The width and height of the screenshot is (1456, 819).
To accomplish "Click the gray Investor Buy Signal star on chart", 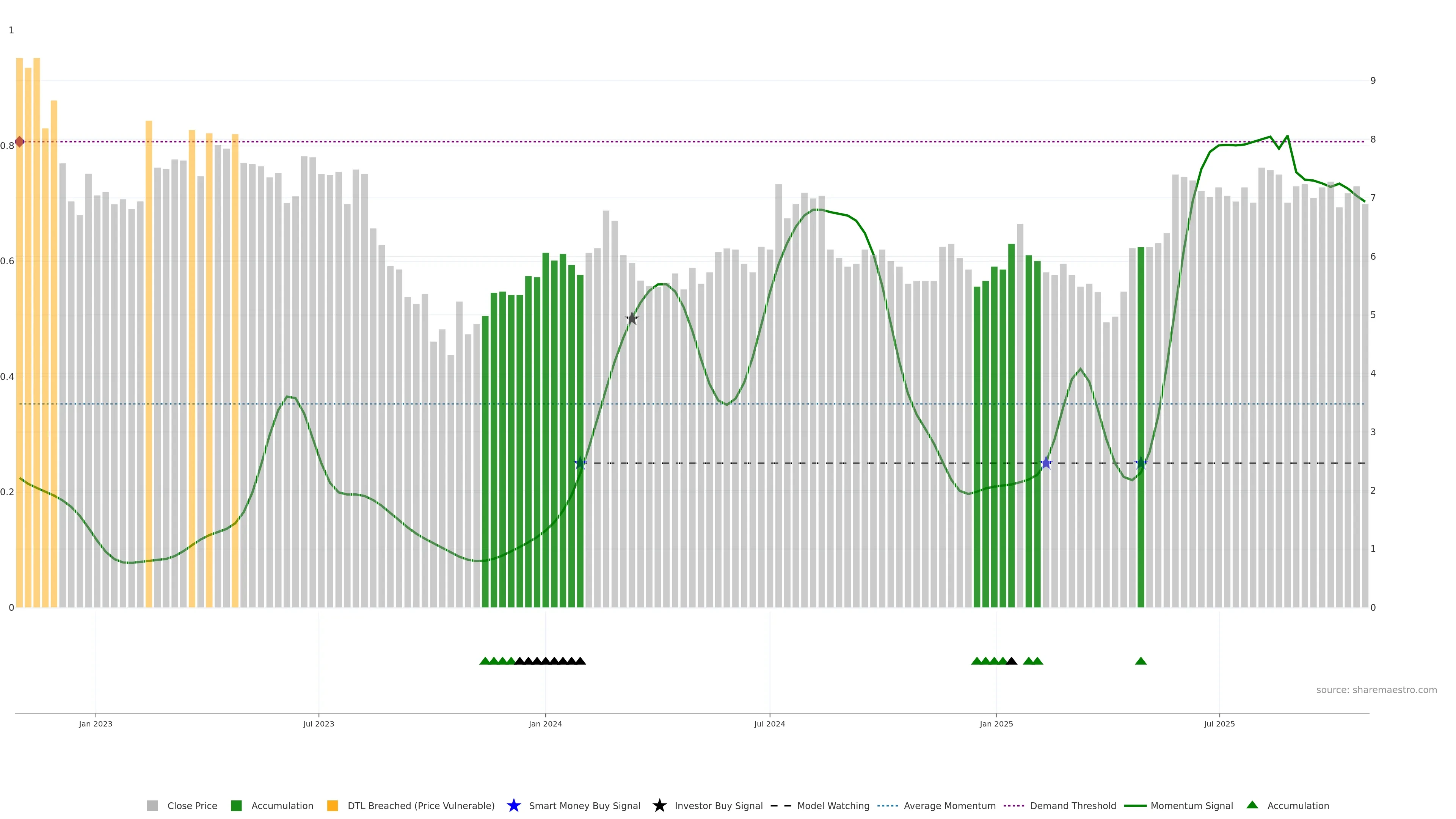I will pyautogui.click(x=632, y=318).
